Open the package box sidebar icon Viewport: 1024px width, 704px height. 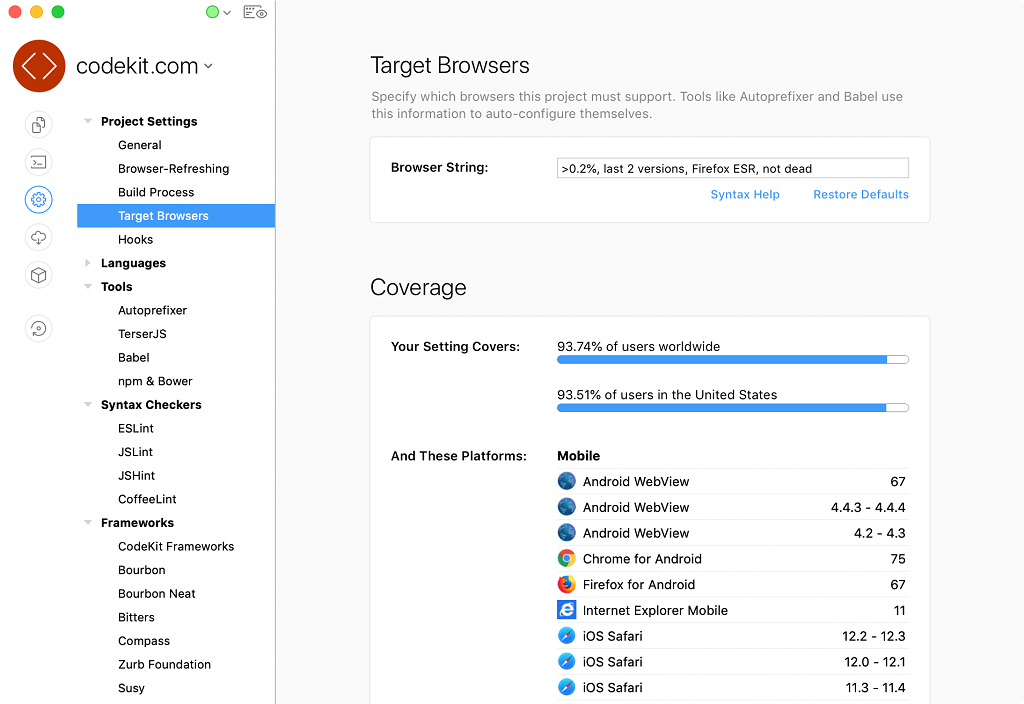(x=39, y=275)
